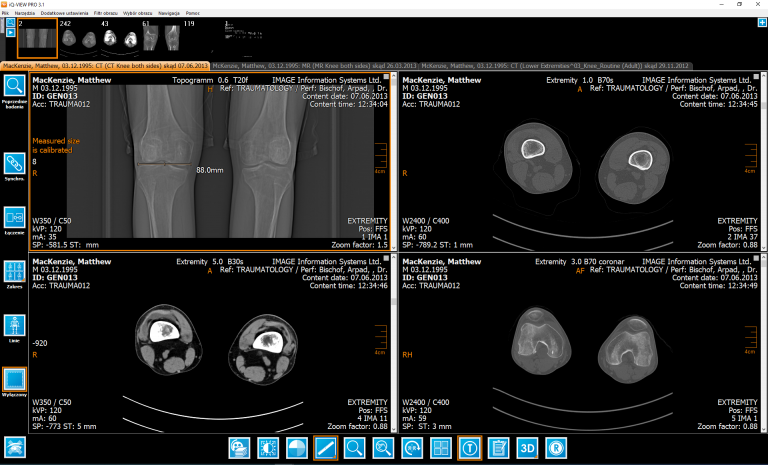This screenshot has width=768, height=465.
Task: Select the line measurement tool
Action: 326,448
